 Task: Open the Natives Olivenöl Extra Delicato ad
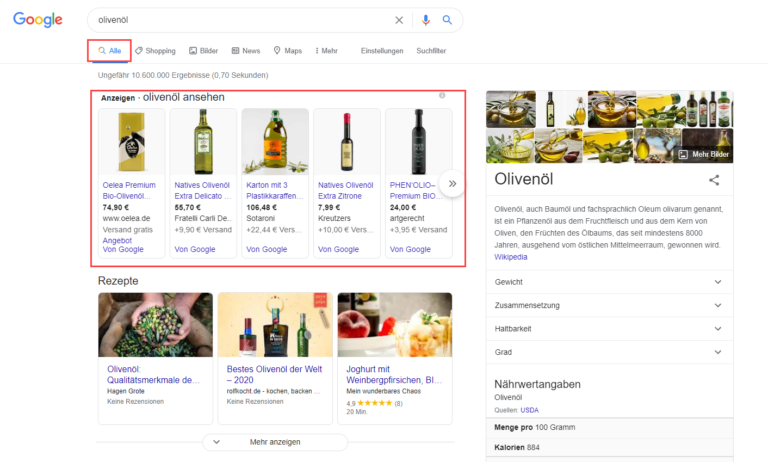point(202,191)
